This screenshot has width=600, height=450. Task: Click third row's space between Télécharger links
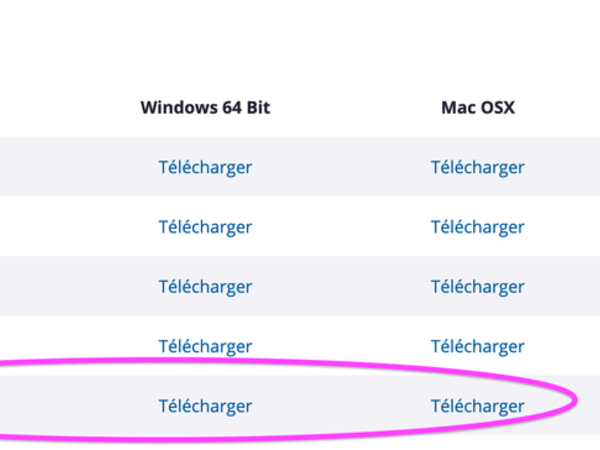pos(340,287)
